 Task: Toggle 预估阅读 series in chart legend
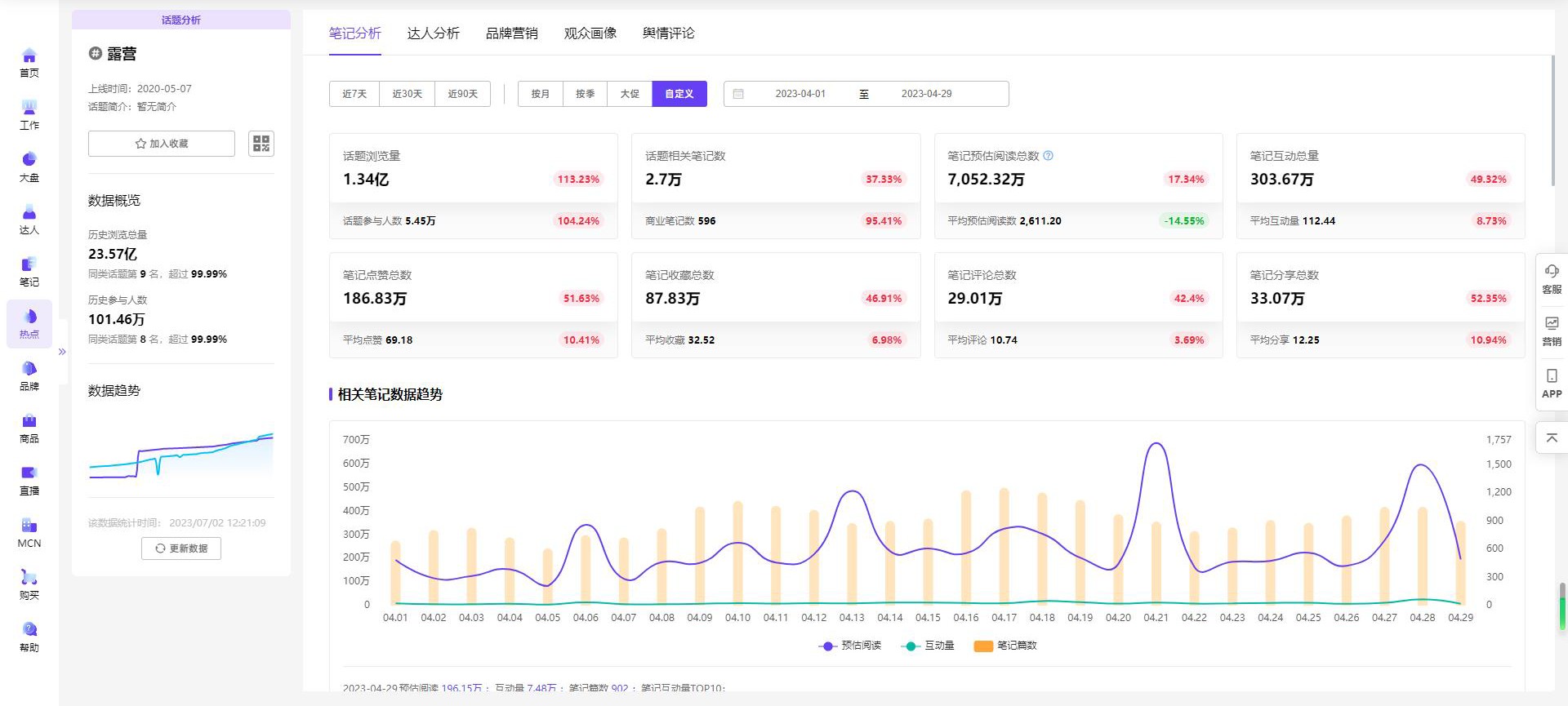[850, 646]
